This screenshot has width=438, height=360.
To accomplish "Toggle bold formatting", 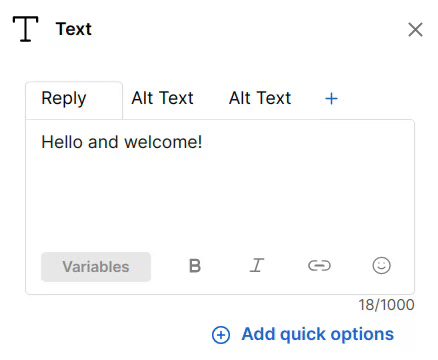I will click(x=195, y=266).
